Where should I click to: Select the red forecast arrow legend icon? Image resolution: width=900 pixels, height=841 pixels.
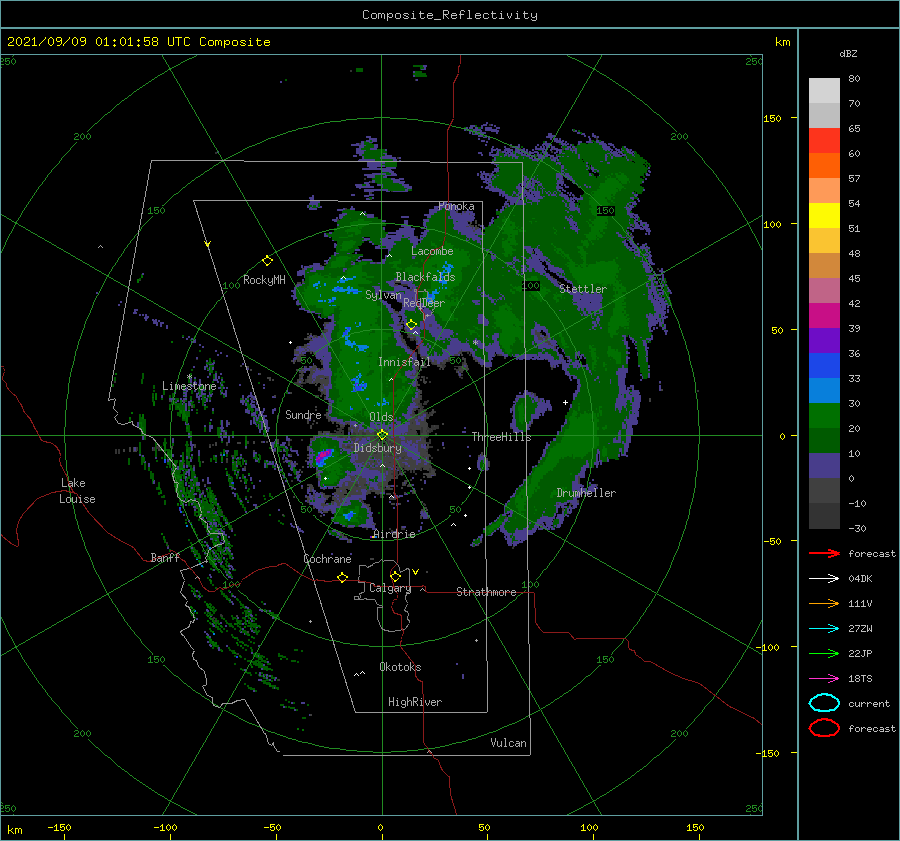click(x=824, y=553)
